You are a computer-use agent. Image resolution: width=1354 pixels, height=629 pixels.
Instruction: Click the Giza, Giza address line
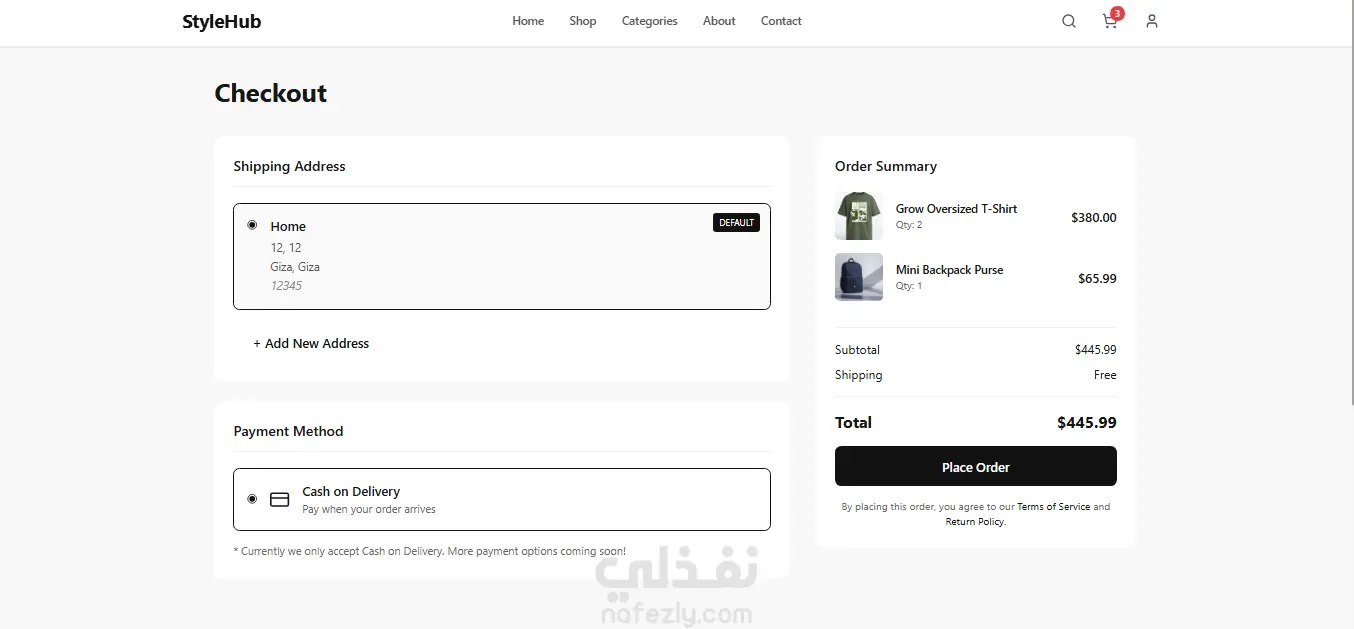295,267
